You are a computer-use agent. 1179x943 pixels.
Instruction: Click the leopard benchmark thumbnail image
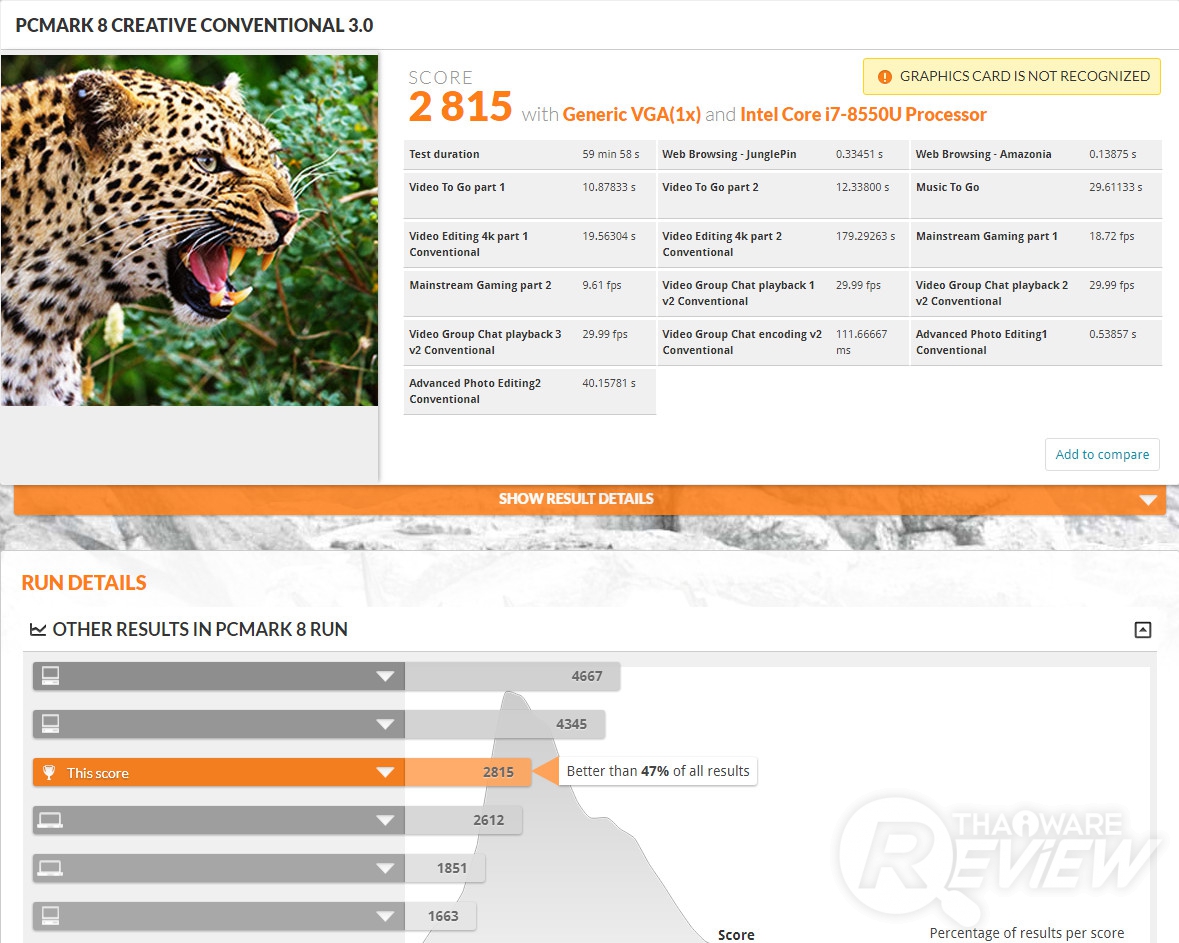tap(189, 230)
